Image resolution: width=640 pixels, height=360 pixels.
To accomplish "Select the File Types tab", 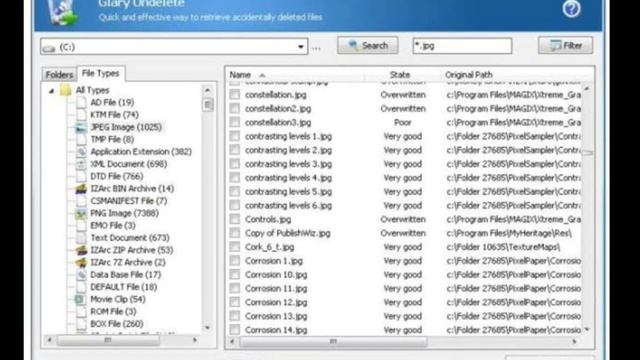I will 100,73.
